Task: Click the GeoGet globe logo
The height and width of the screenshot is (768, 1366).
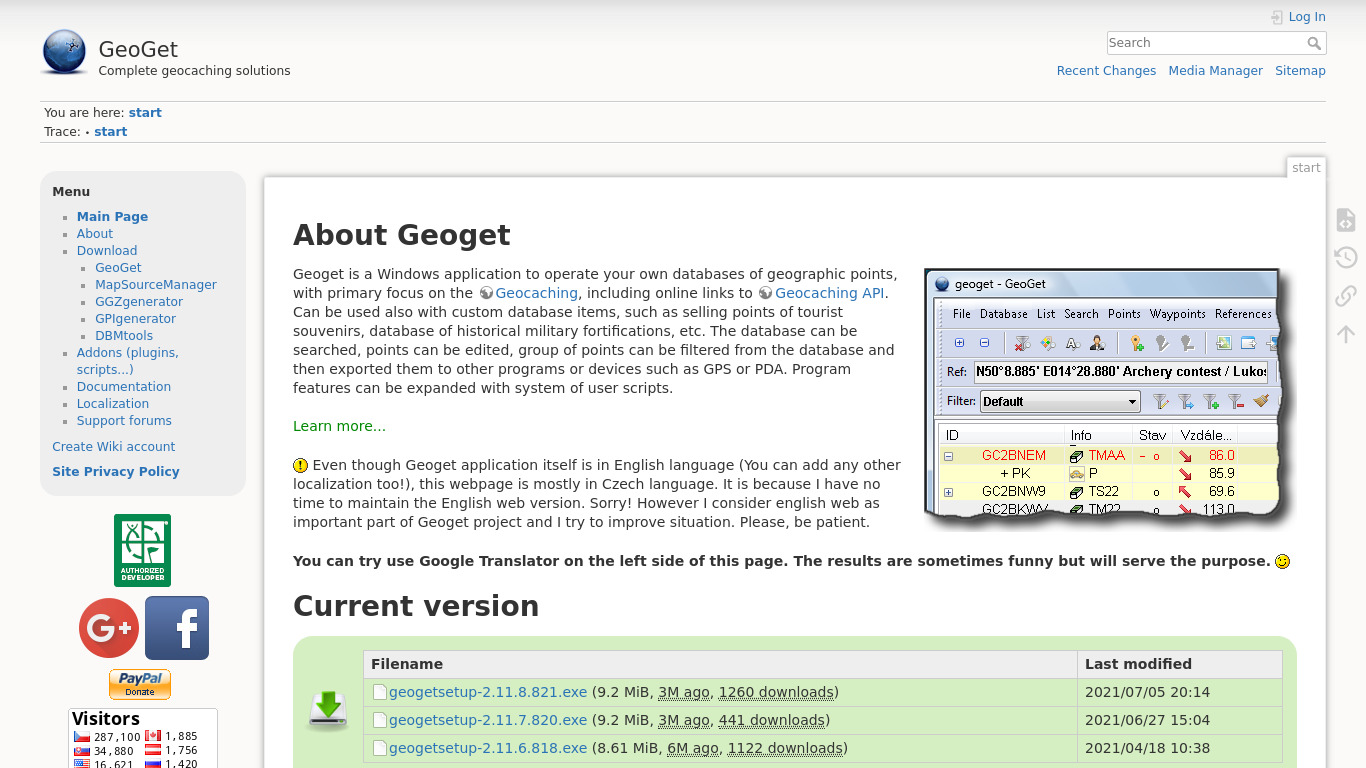Action: tap(64, 52)
